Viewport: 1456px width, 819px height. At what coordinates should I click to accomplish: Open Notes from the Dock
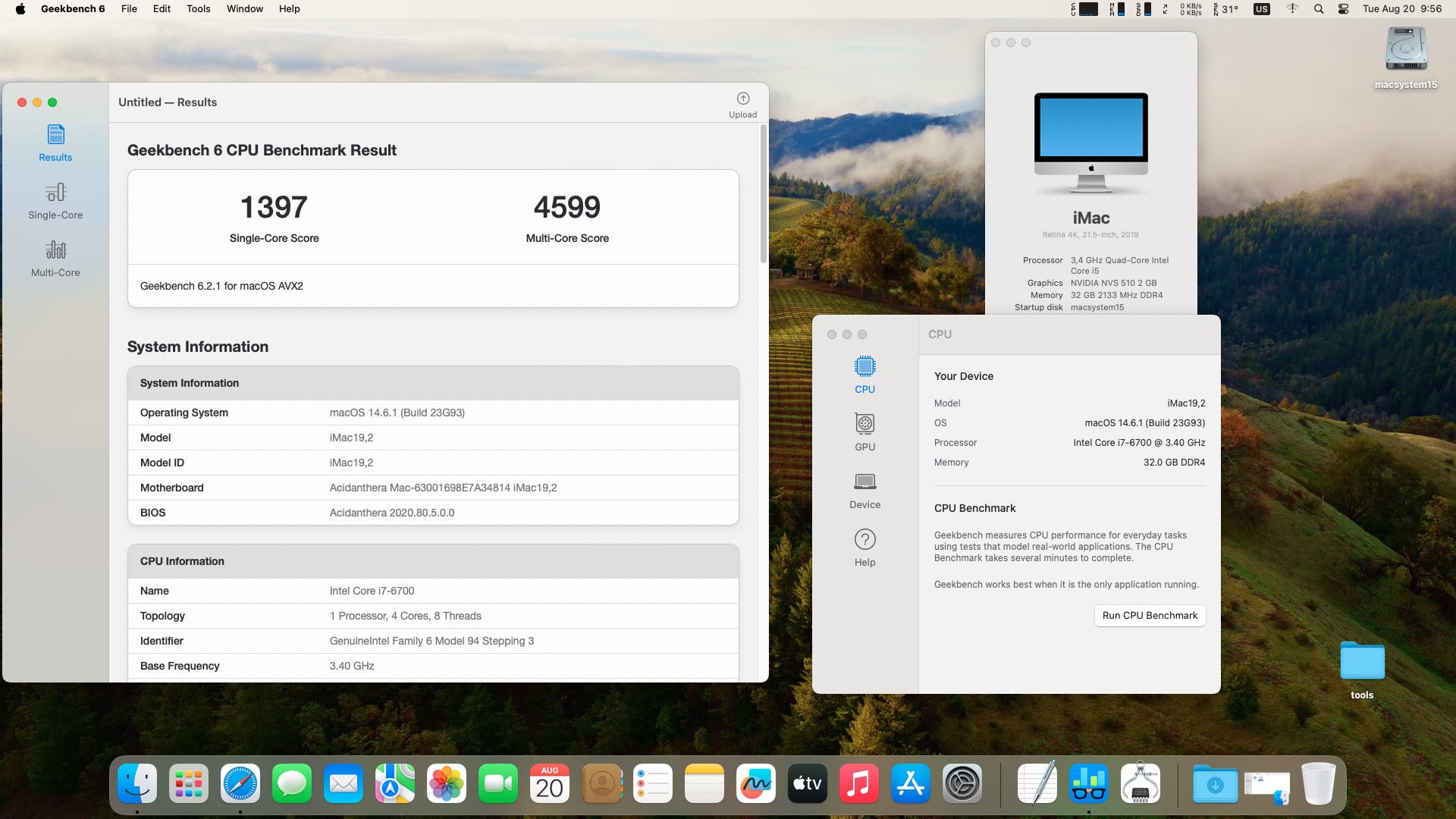coord(704,783)
